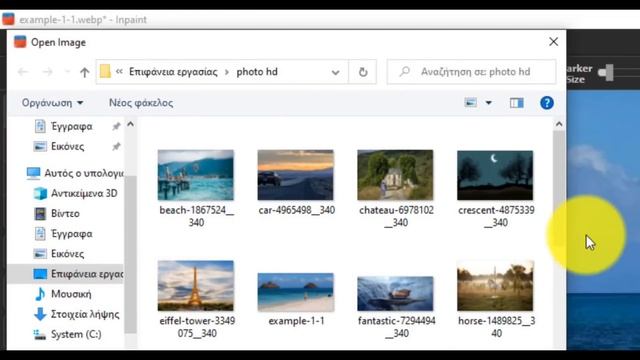Open the recent locations dropdown arrow

click(x=67, y=72)
